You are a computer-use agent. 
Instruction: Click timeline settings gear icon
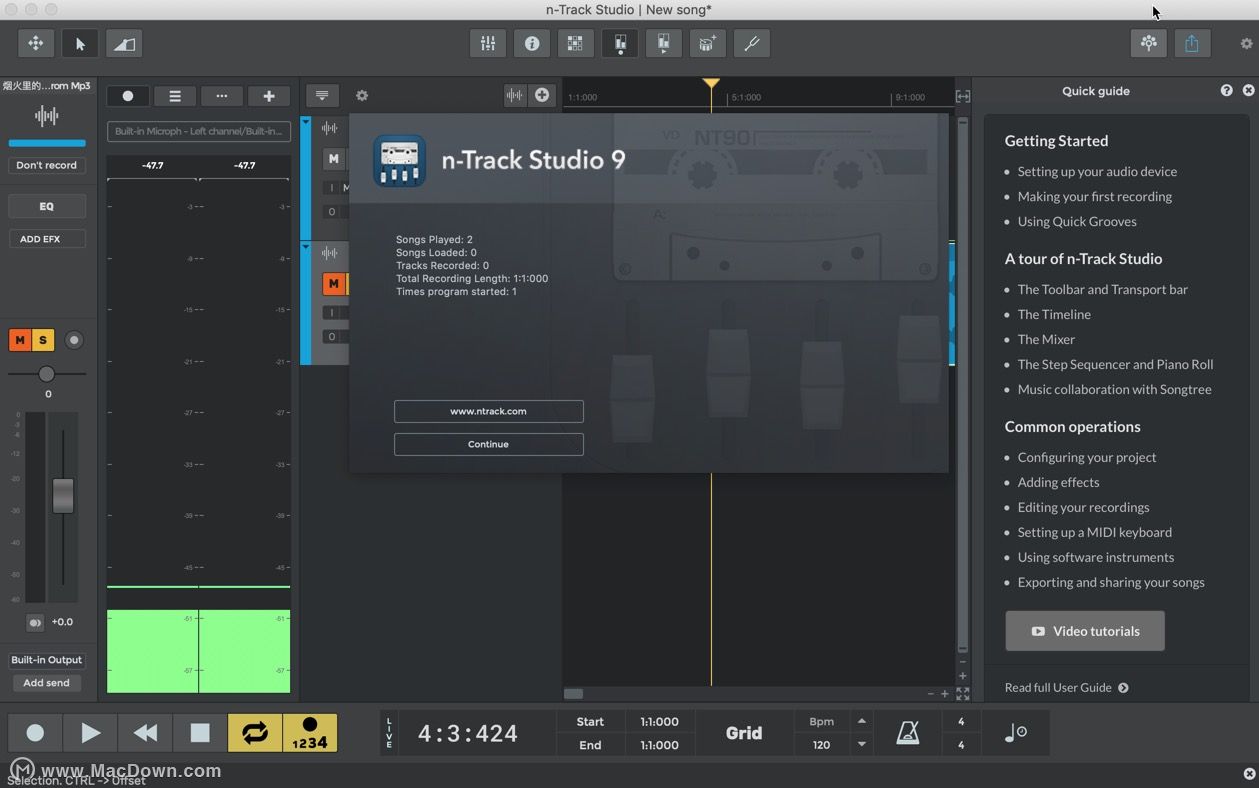click(x=362, y=96)
